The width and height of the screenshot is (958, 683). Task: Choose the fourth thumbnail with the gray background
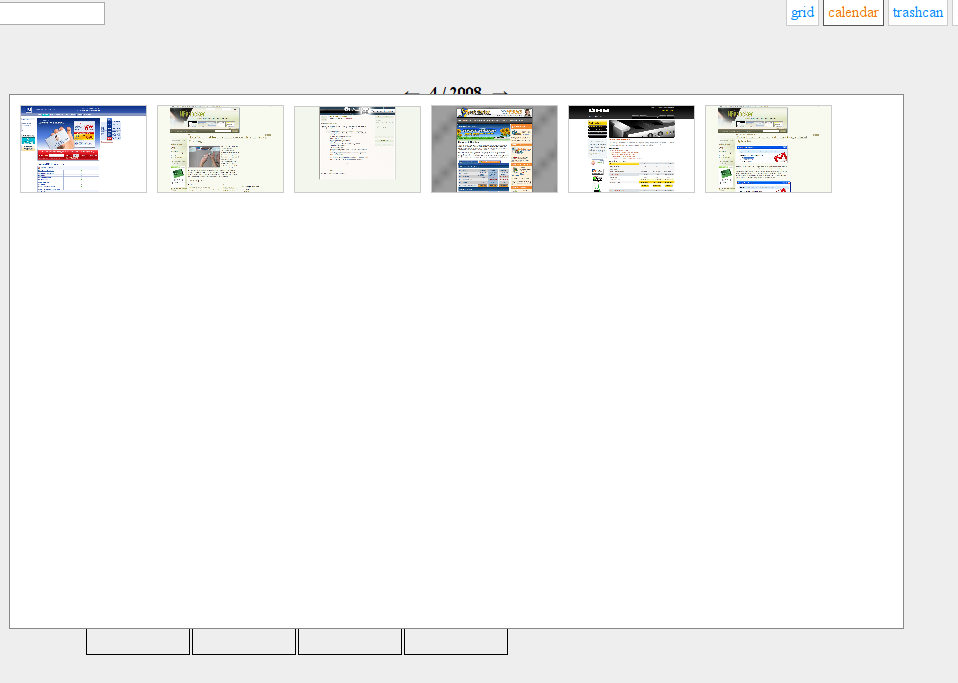click(494, 149)
